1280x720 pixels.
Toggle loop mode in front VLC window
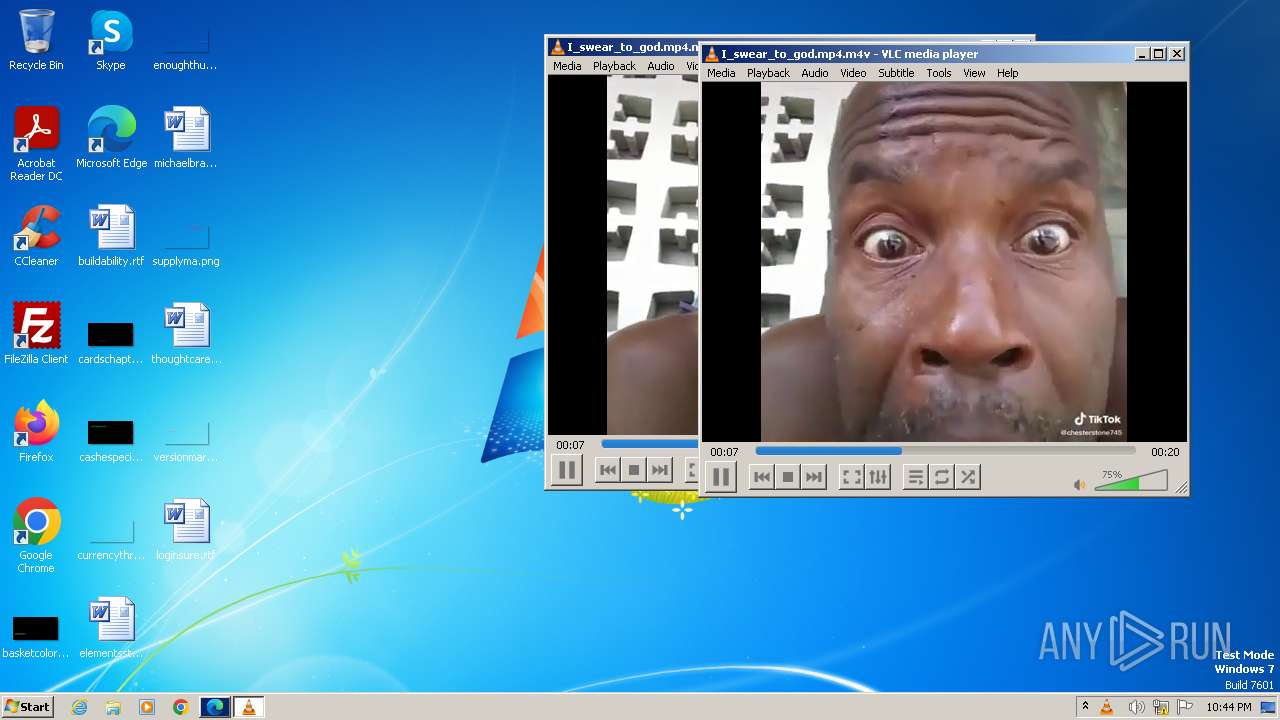pyautogui.click(x=941, y=477)
